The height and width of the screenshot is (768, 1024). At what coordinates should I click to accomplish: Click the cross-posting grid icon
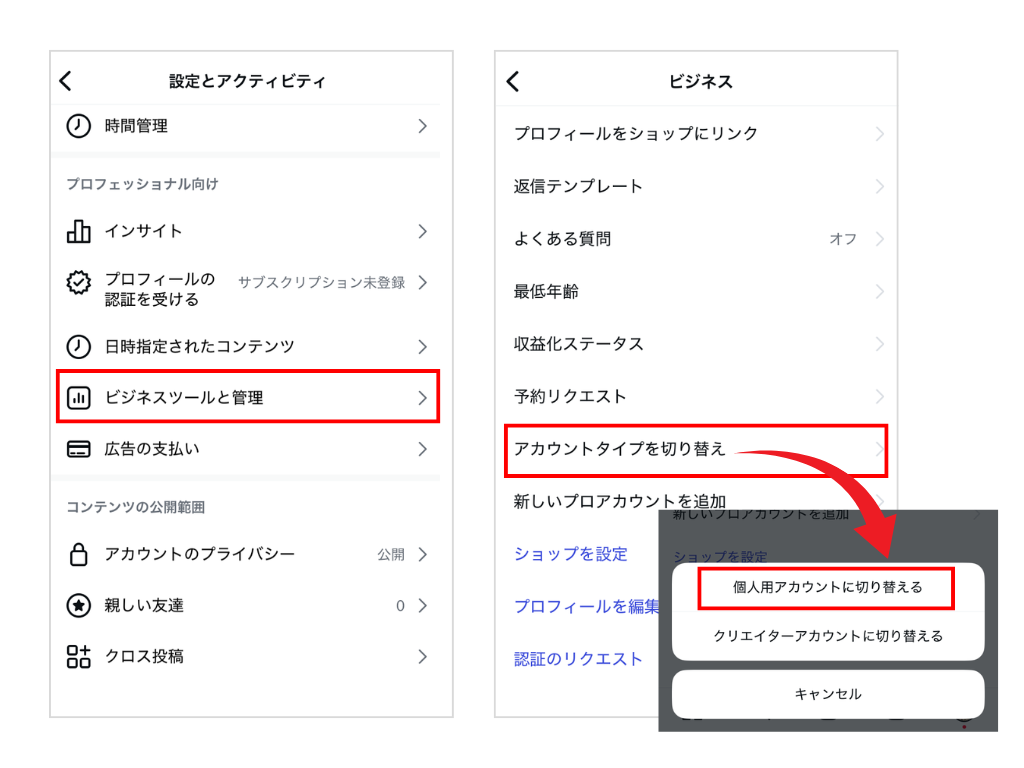tap(80, 657)
